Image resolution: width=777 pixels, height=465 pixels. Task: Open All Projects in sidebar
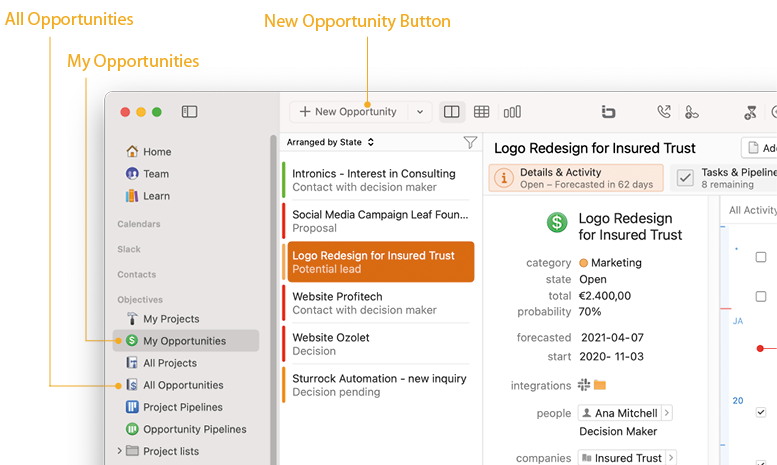161,363
